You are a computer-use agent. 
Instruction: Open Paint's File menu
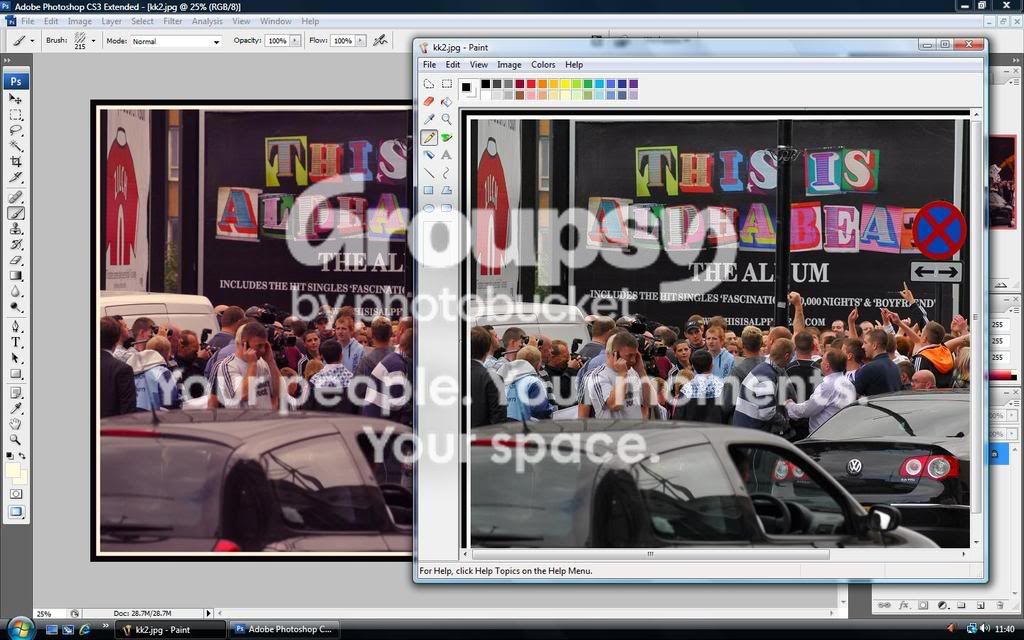(x=429, y=65)
